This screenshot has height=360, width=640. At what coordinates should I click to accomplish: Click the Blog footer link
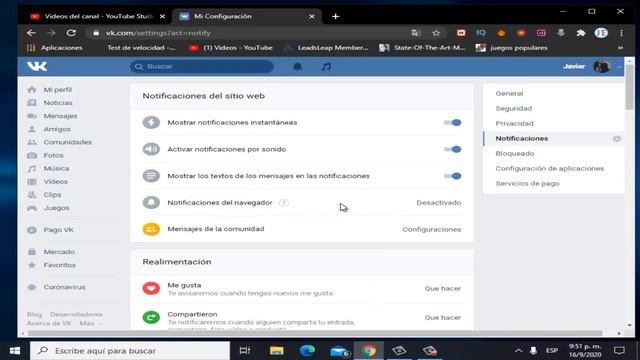pyautogui.click(x=34, y=314)
